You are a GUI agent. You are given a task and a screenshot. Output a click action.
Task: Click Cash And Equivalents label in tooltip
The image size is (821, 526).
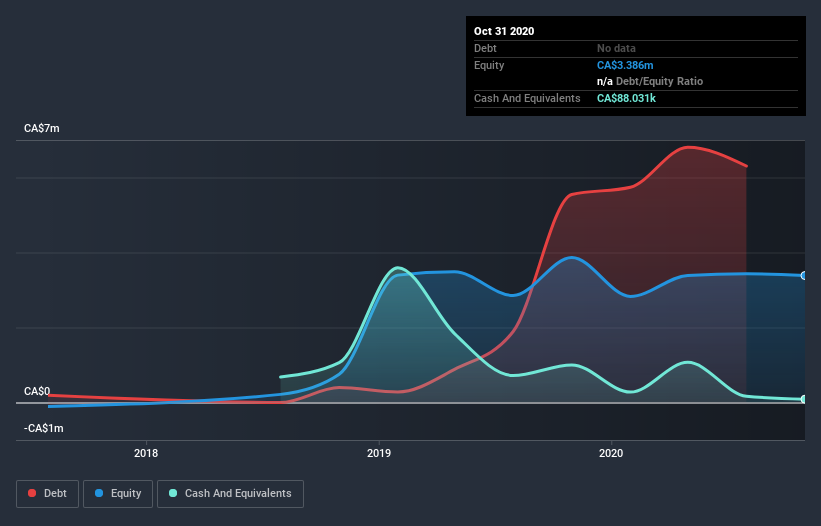tap(527, 98)
